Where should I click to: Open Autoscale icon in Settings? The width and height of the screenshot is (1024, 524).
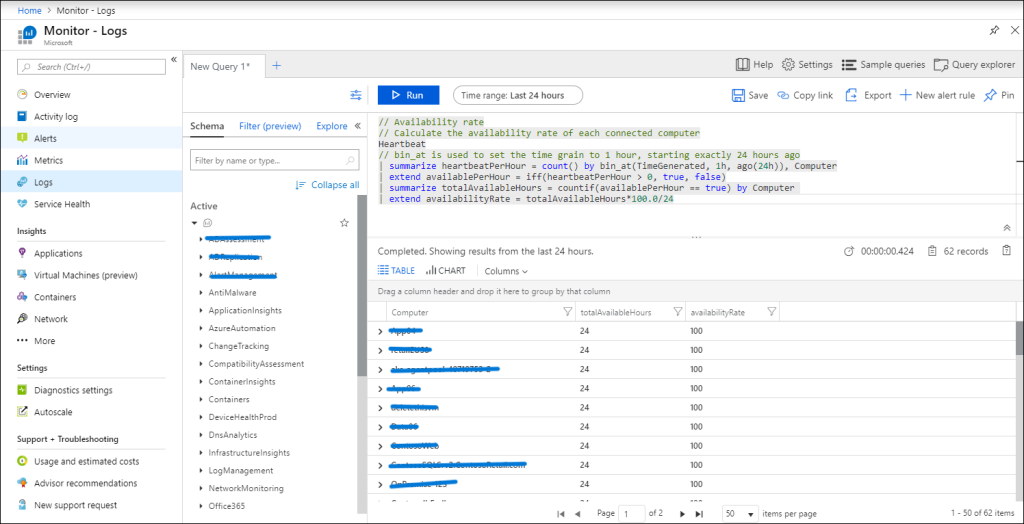(23, 412)
